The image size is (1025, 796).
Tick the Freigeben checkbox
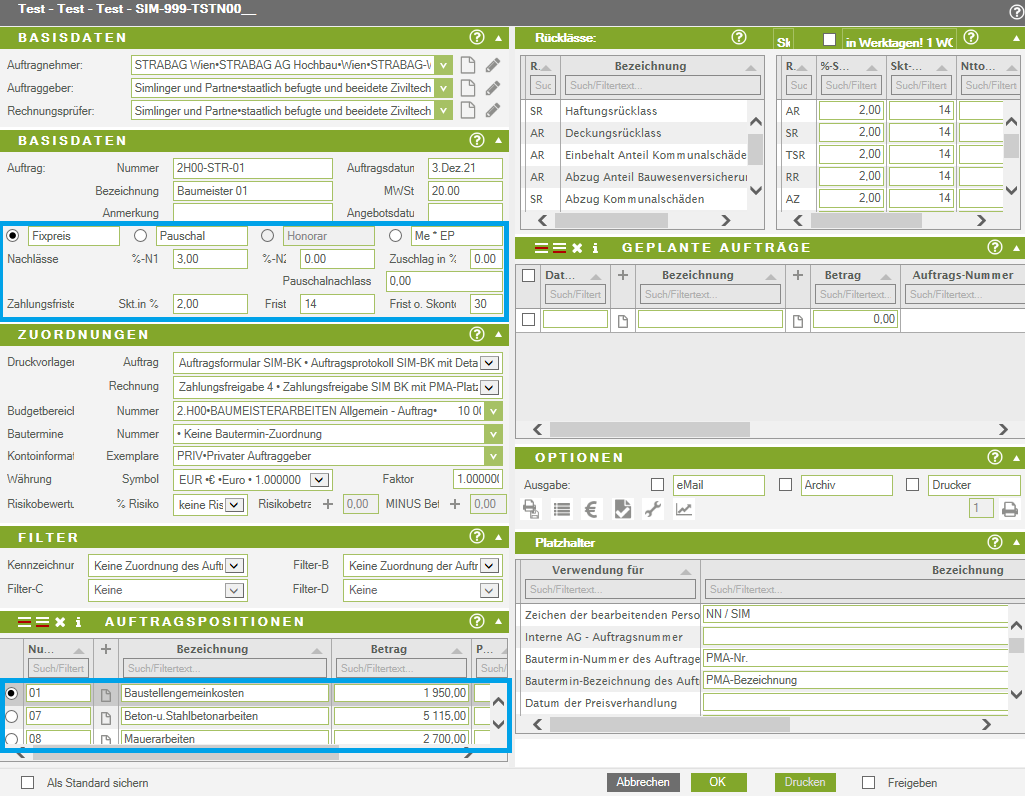(x=868, y=783)
